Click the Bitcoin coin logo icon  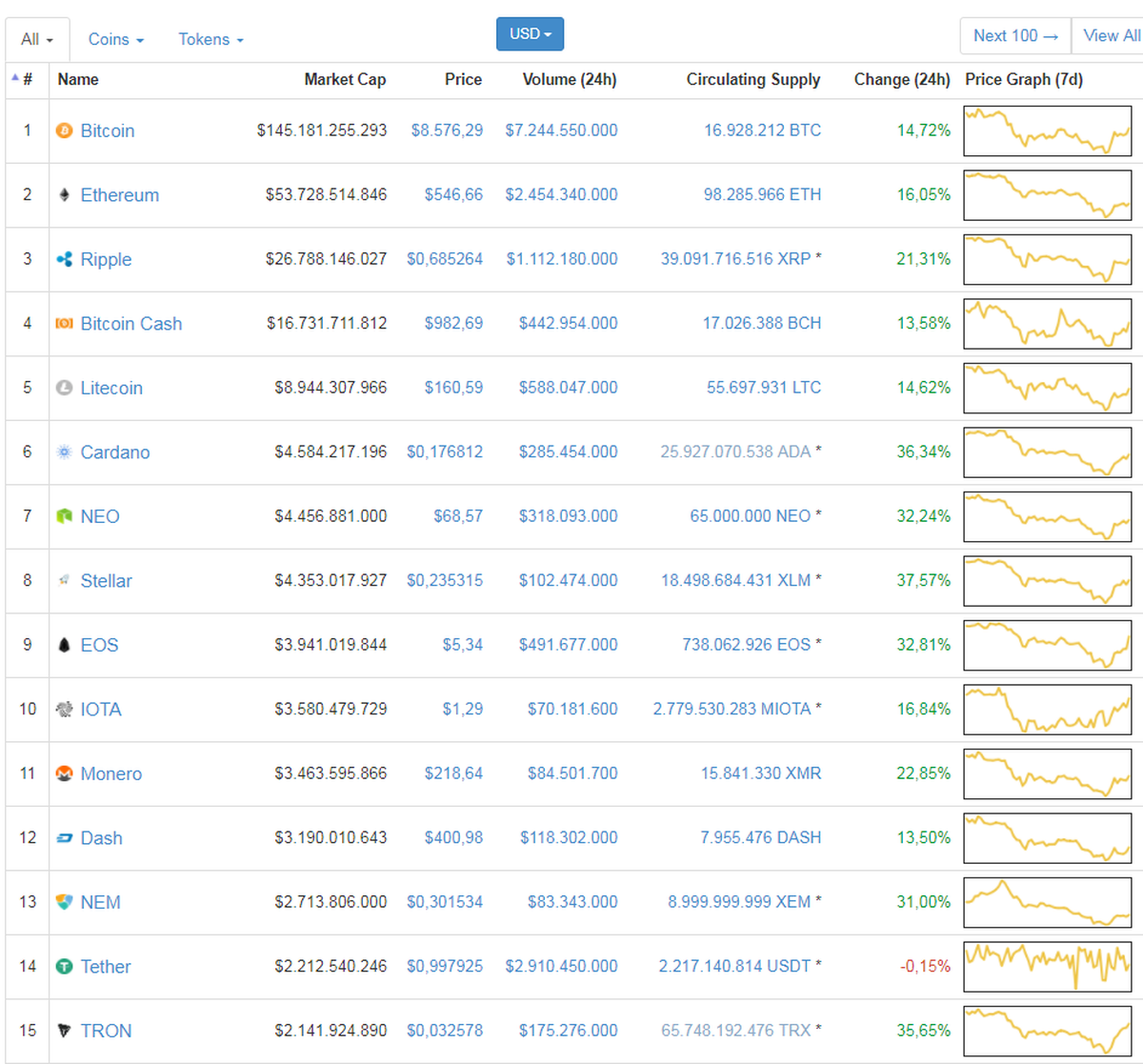coord(64,130)
